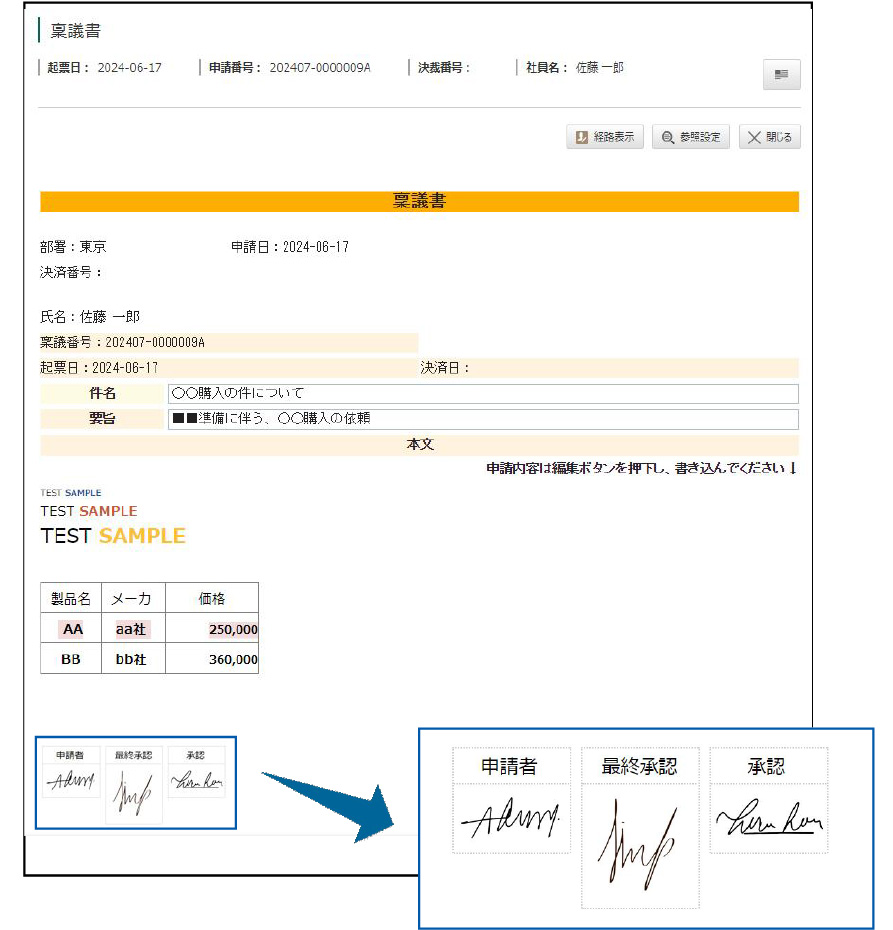The width and height of the screenshot is (893, 930).
Task: Click inside the 件名 input field
Action: click(x=480, y=393)
